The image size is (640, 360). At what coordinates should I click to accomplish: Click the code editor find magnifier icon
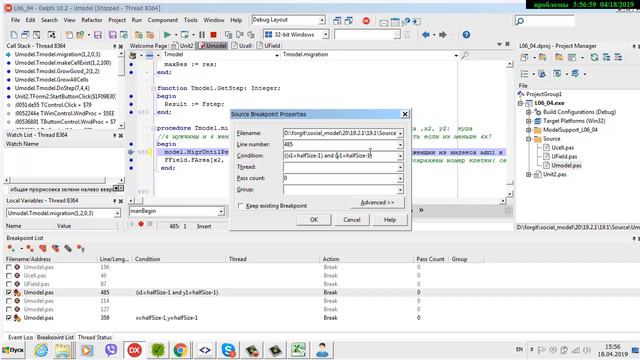(464, 55)
